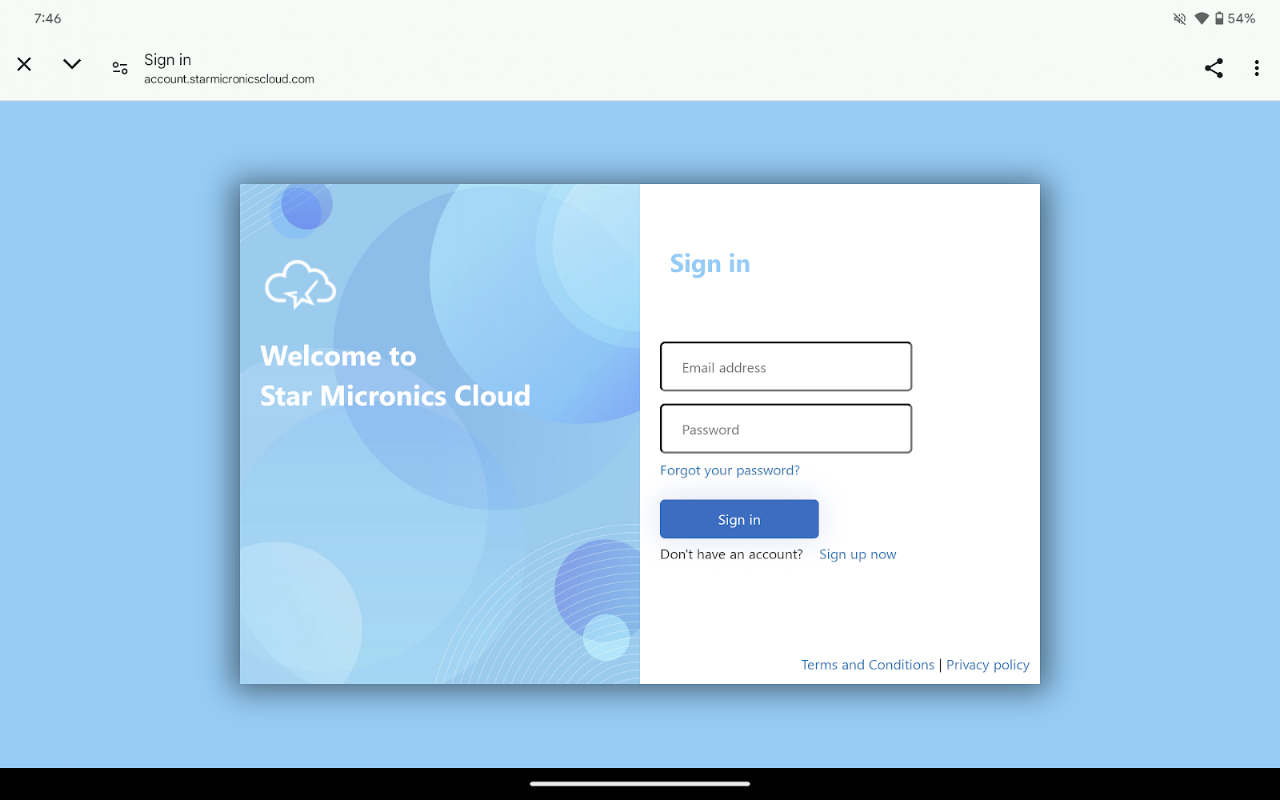1280x800 pixels.
Task: Tap the 7:46 clock in status bar
Action: pos(48,19)
